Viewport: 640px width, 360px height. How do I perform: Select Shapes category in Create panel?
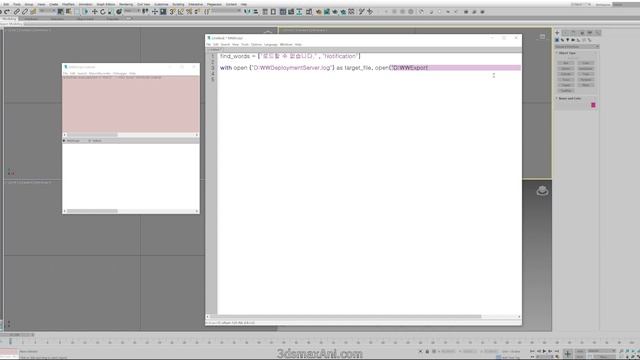pos(562,40)
